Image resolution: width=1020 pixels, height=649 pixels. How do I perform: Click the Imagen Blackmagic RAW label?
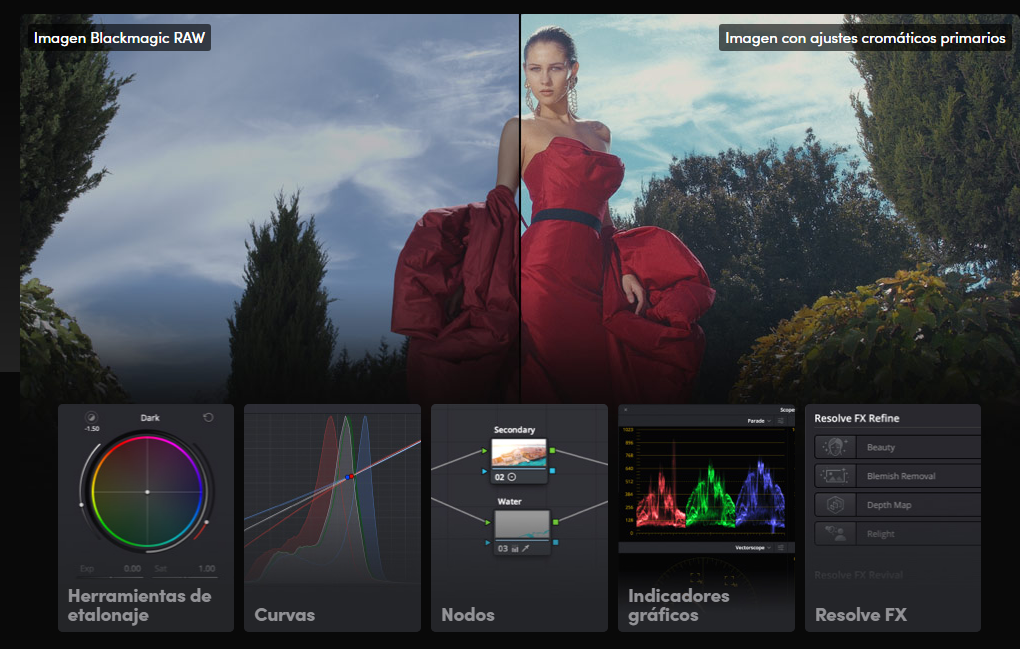pos(119,38)
